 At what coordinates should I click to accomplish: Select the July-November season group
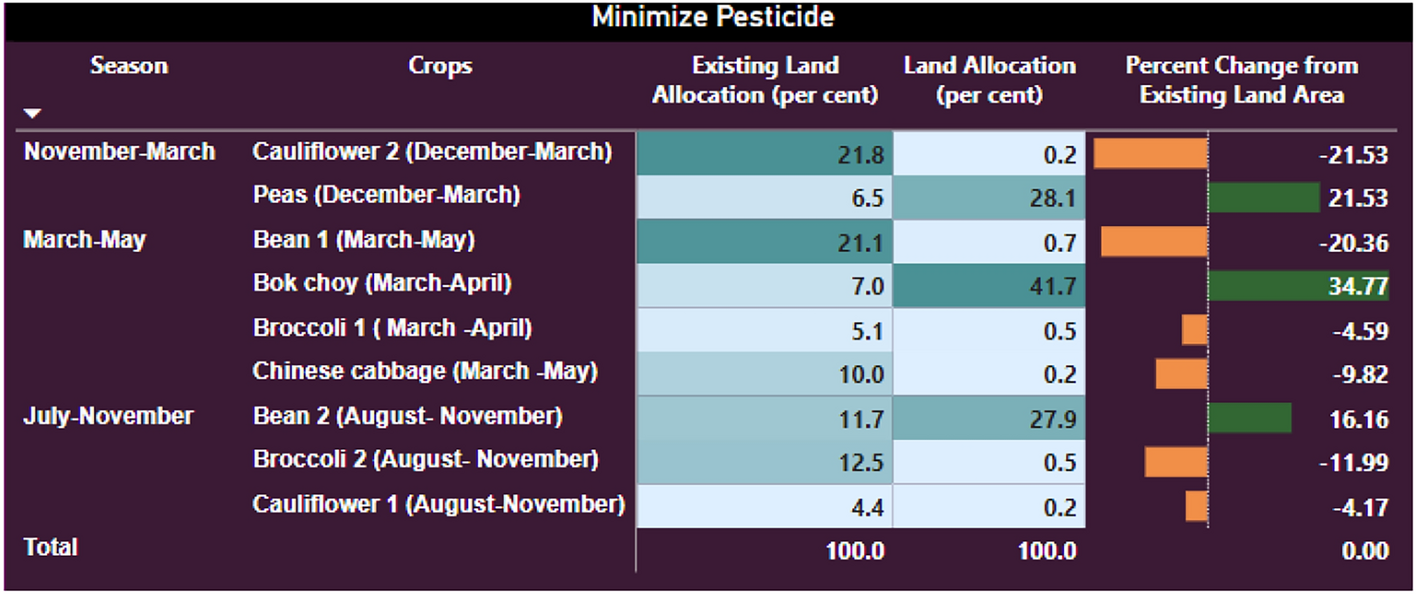tap(108, 416)
